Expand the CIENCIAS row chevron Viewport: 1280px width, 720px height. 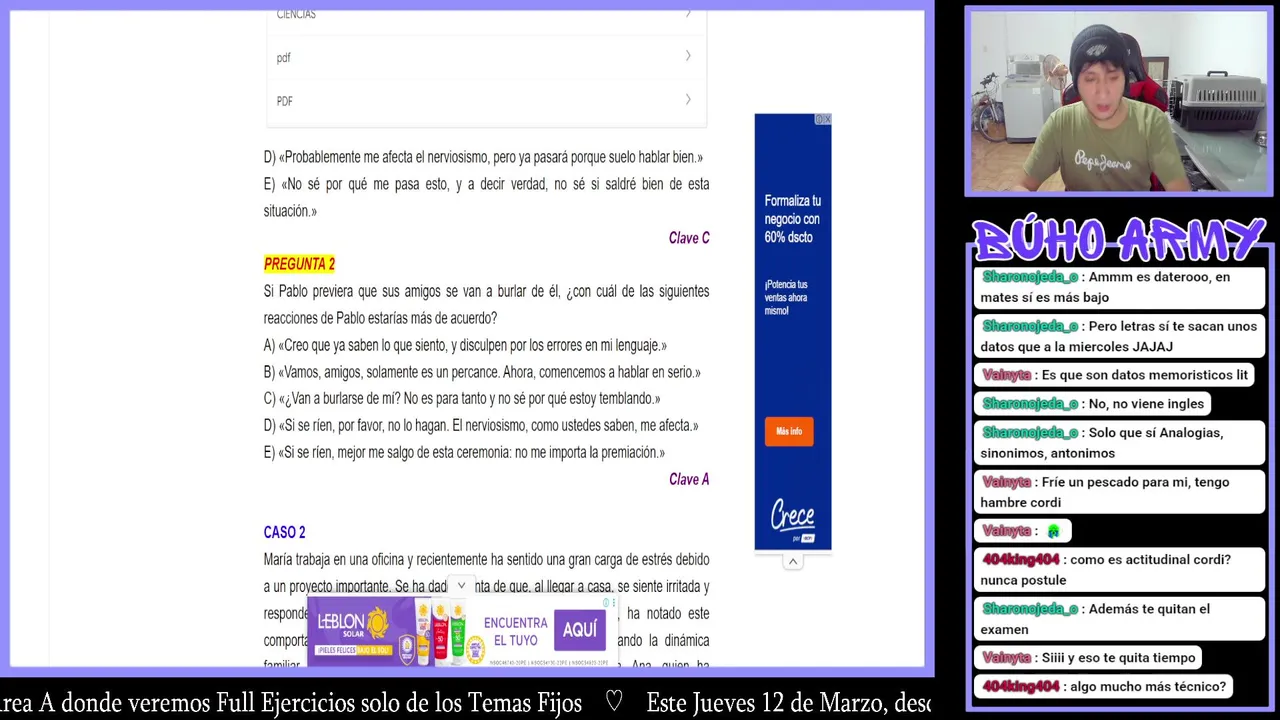tap(688, 13)
